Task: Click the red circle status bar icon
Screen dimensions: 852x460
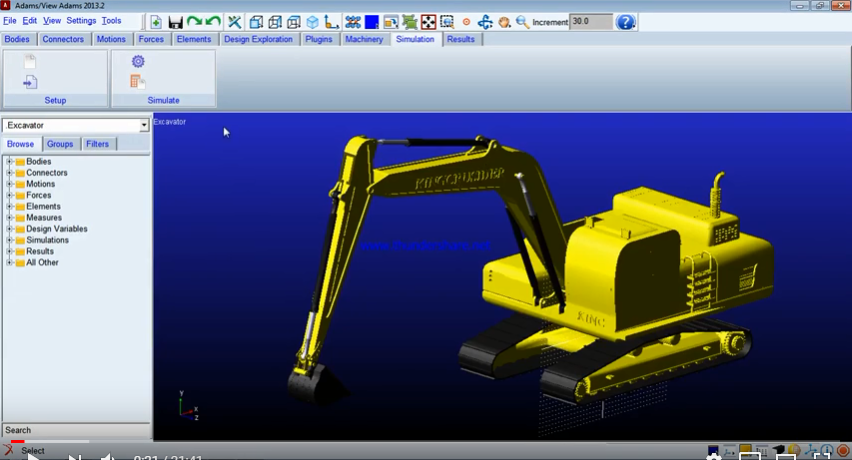Action: 843,450
